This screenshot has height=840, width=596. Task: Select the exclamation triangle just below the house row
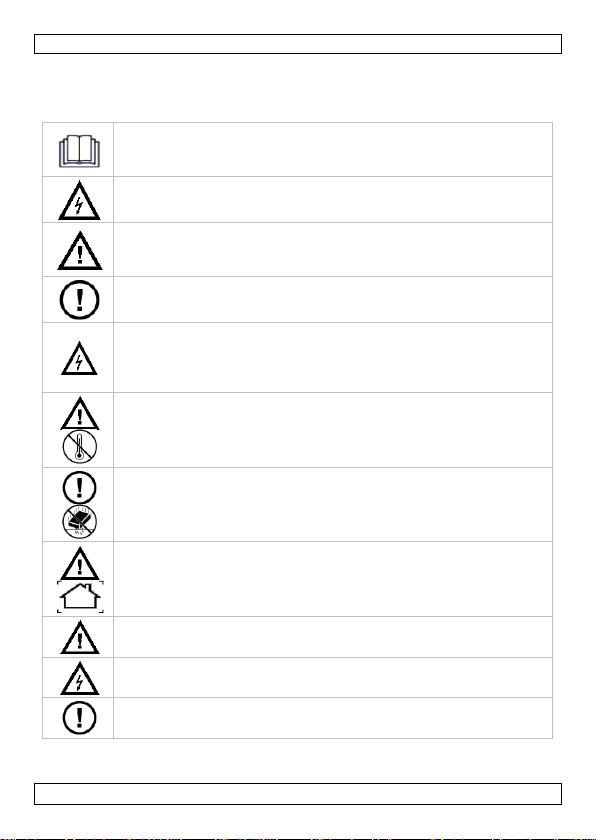coord(80,637)
